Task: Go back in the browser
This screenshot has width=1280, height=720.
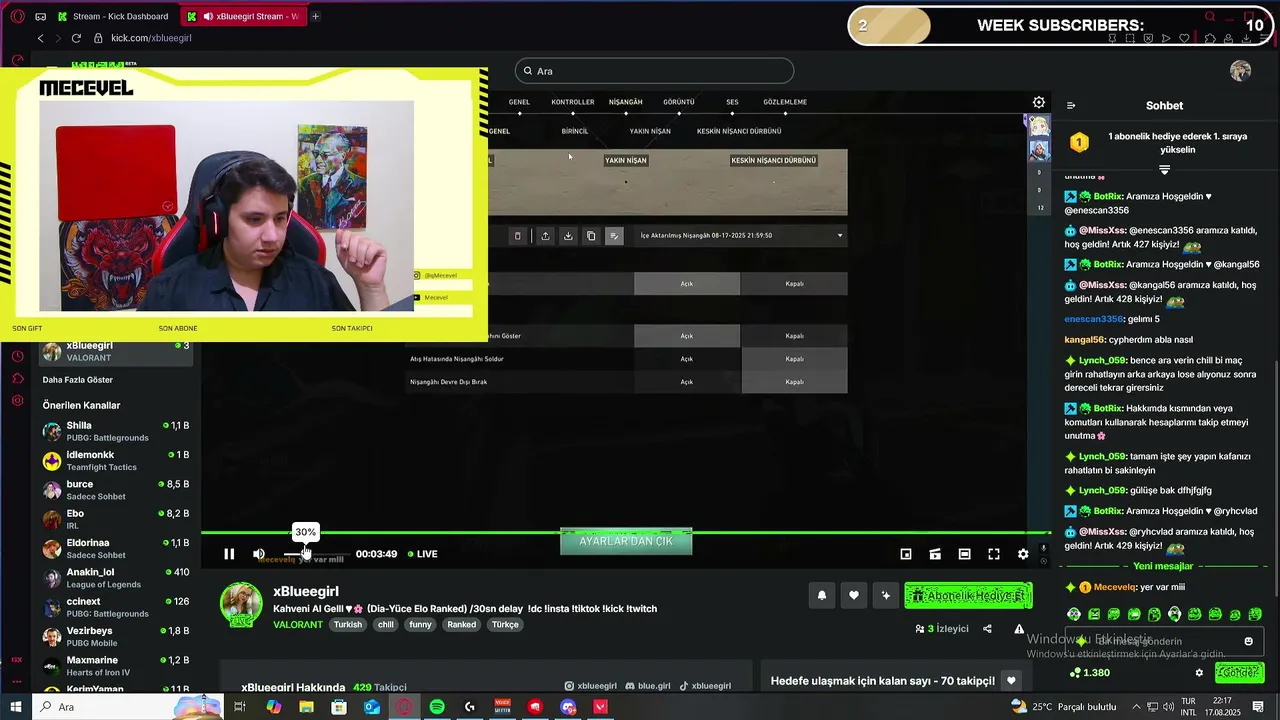Action: click(x=40, y=38)
